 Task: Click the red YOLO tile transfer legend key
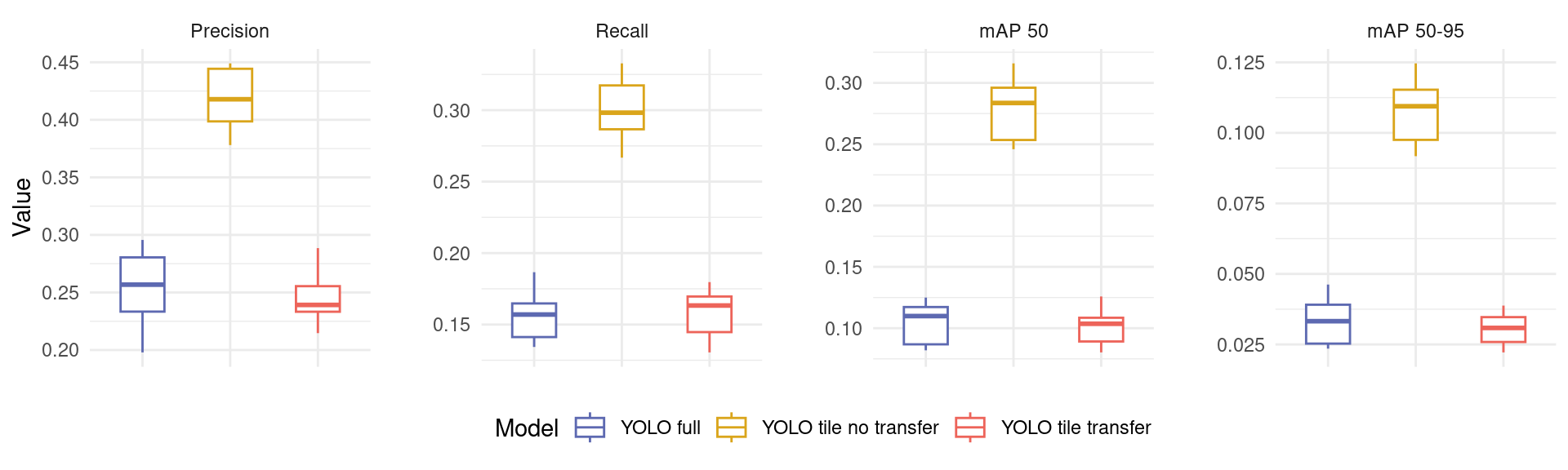(x=970, y=428)
